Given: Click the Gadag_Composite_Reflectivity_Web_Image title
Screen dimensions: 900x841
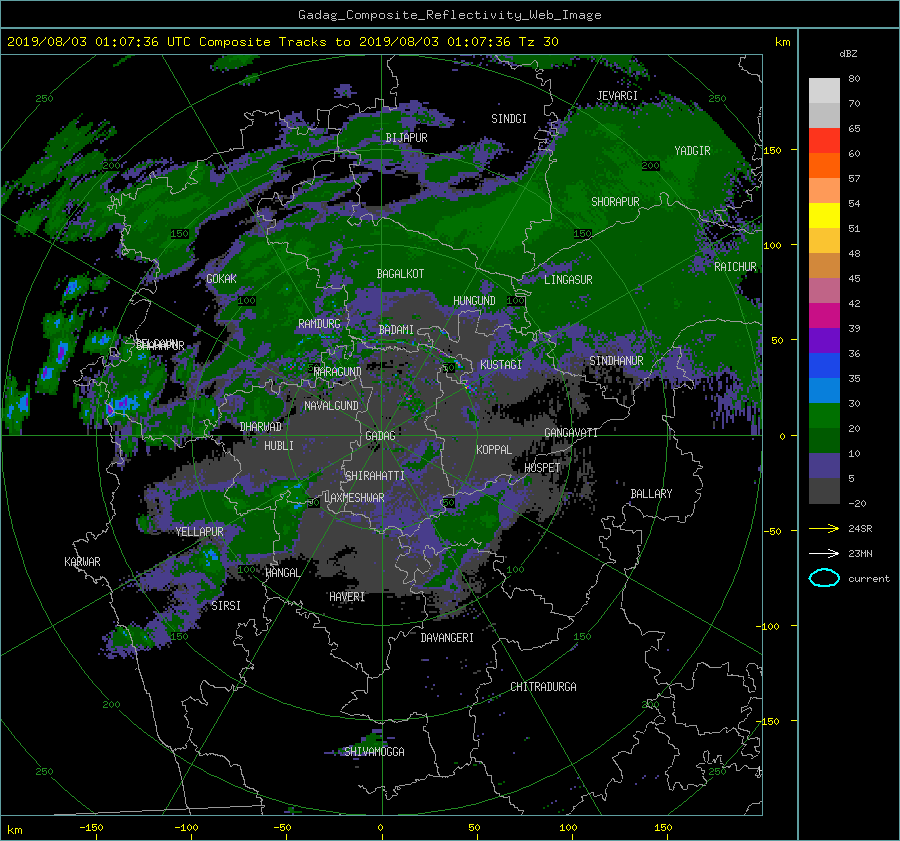Looking at the screenshot, I should point(449,15).
